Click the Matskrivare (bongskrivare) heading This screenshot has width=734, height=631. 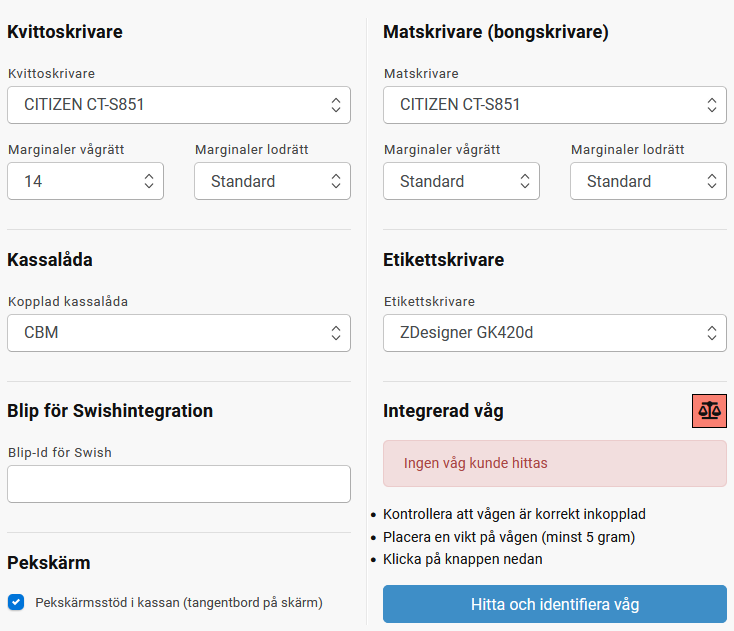496,32
